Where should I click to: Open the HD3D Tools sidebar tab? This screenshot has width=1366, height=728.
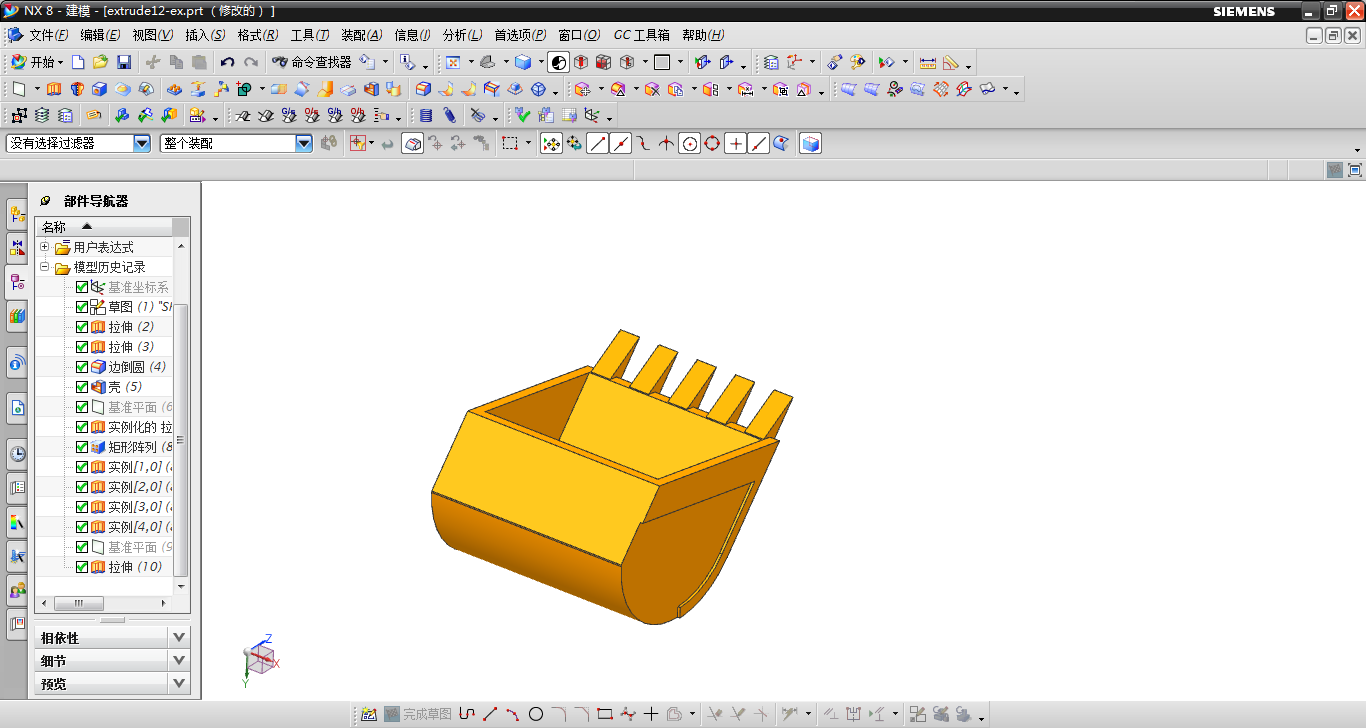(x=17, y=364)
